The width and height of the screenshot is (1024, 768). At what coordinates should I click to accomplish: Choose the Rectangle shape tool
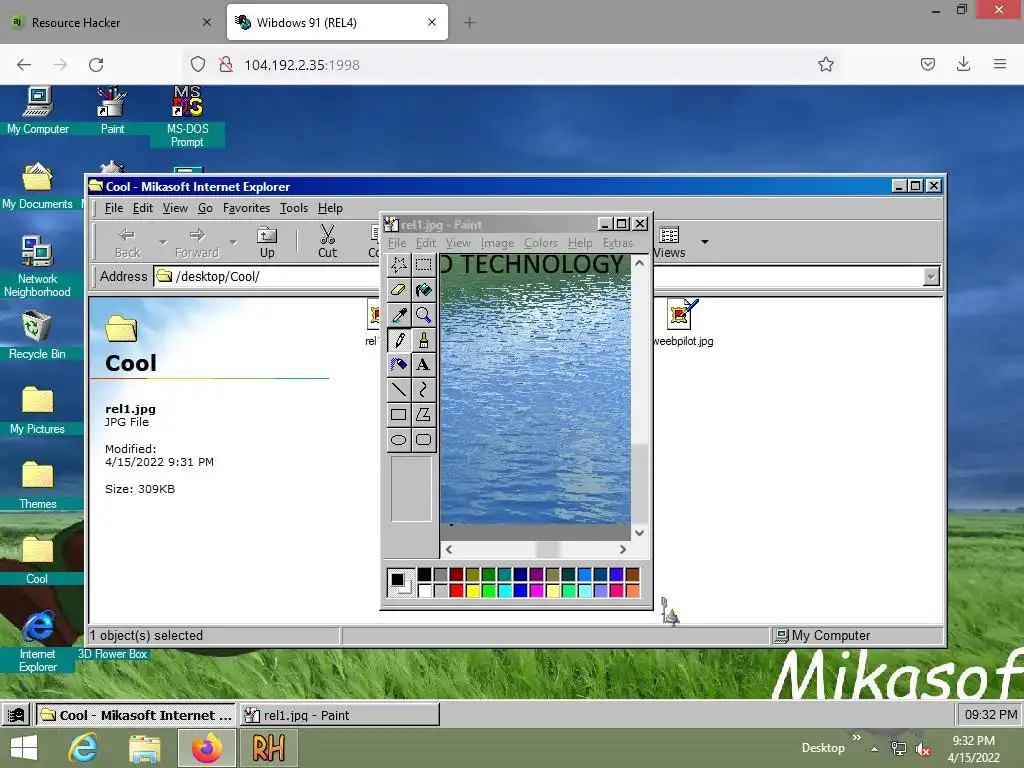(x=398, y=415)
